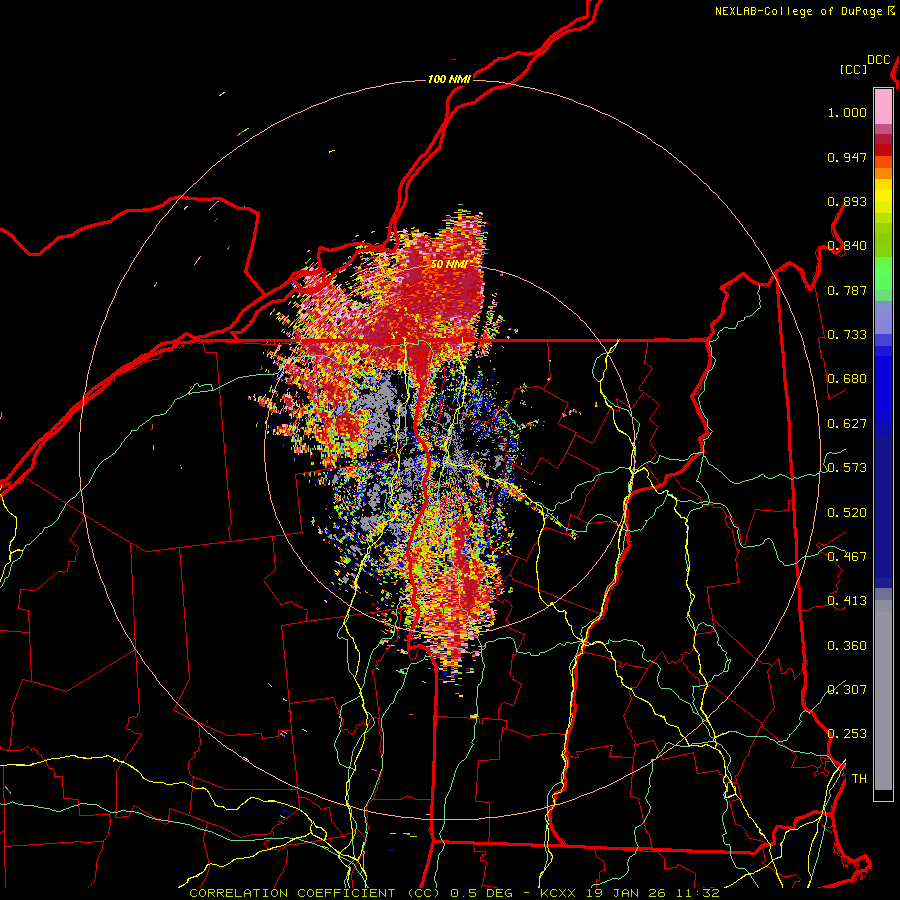Click the 0.5 DEG elevation text
Image resolution: width=900 pixels, height=900 pixels.
(482, 893)
